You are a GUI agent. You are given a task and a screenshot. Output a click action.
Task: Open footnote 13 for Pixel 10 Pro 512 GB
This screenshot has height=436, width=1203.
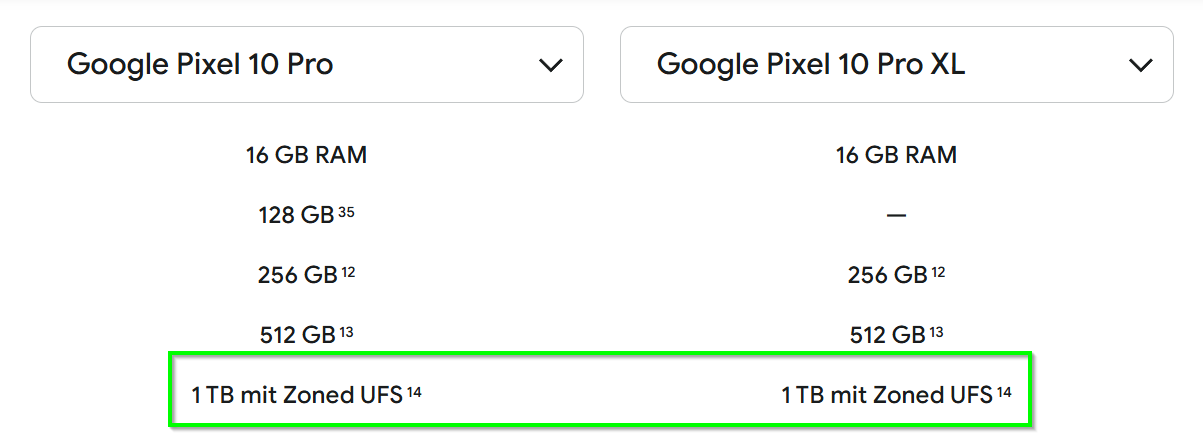(x=348, y=331)
